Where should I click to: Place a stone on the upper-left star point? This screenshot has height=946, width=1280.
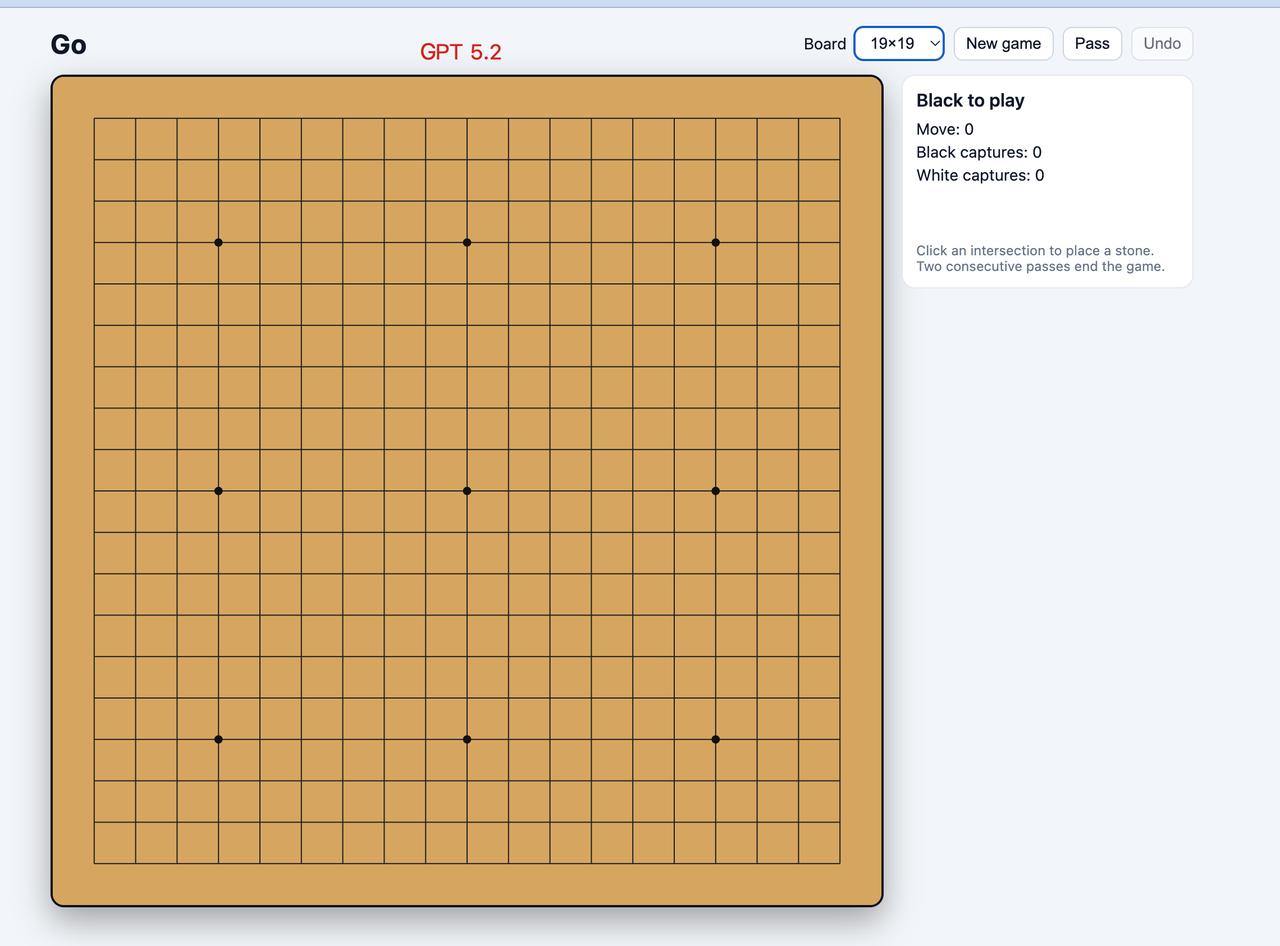click(218, 242)
